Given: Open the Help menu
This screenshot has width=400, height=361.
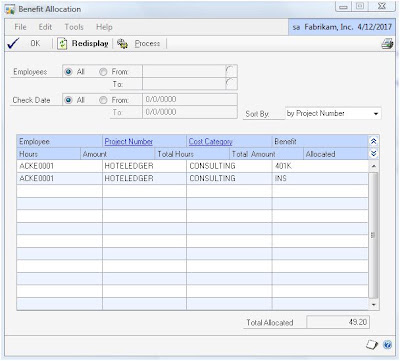Looking at the screenshot, I should coord(104,27).
